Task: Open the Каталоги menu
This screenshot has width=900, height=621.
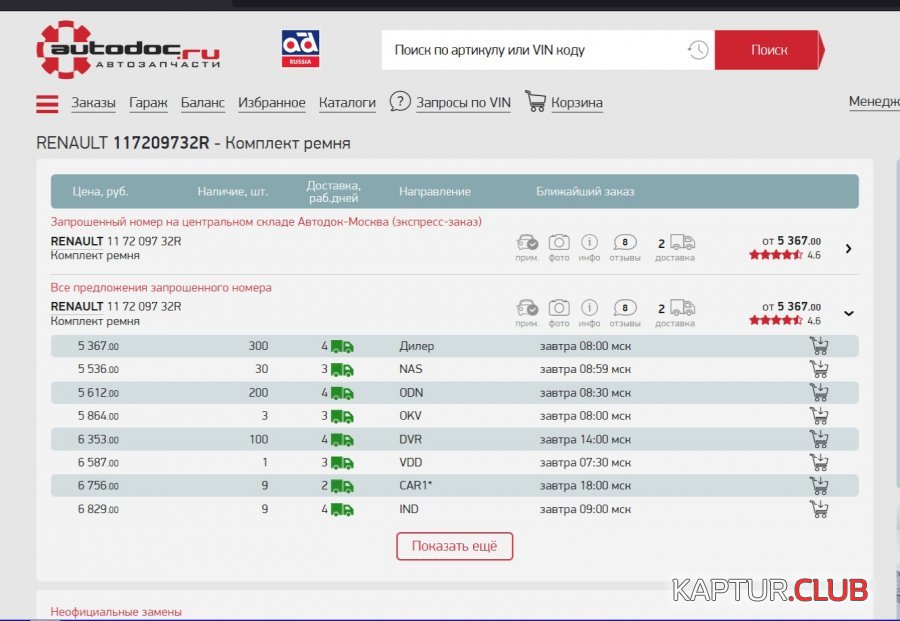Action: pyautogui.click(x=347, y=103)
